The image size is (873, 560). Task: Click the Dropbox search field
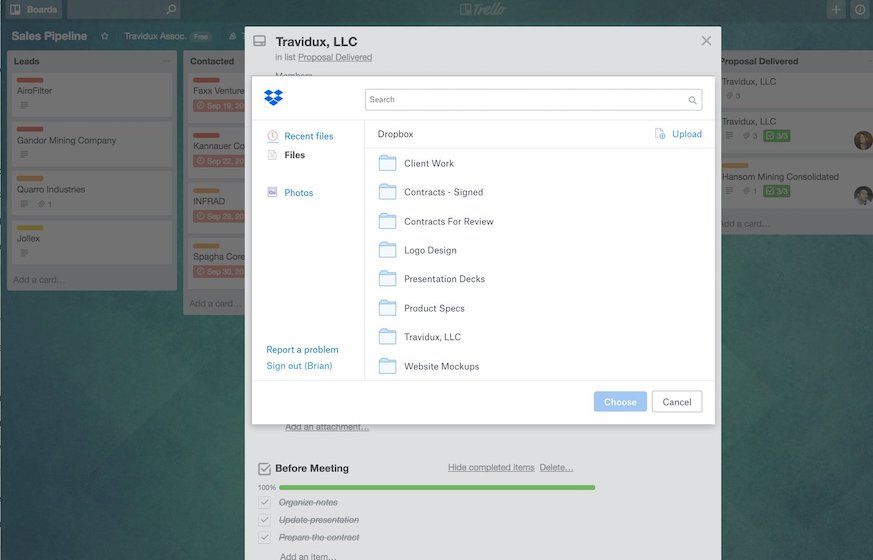(x=525, y=100)
